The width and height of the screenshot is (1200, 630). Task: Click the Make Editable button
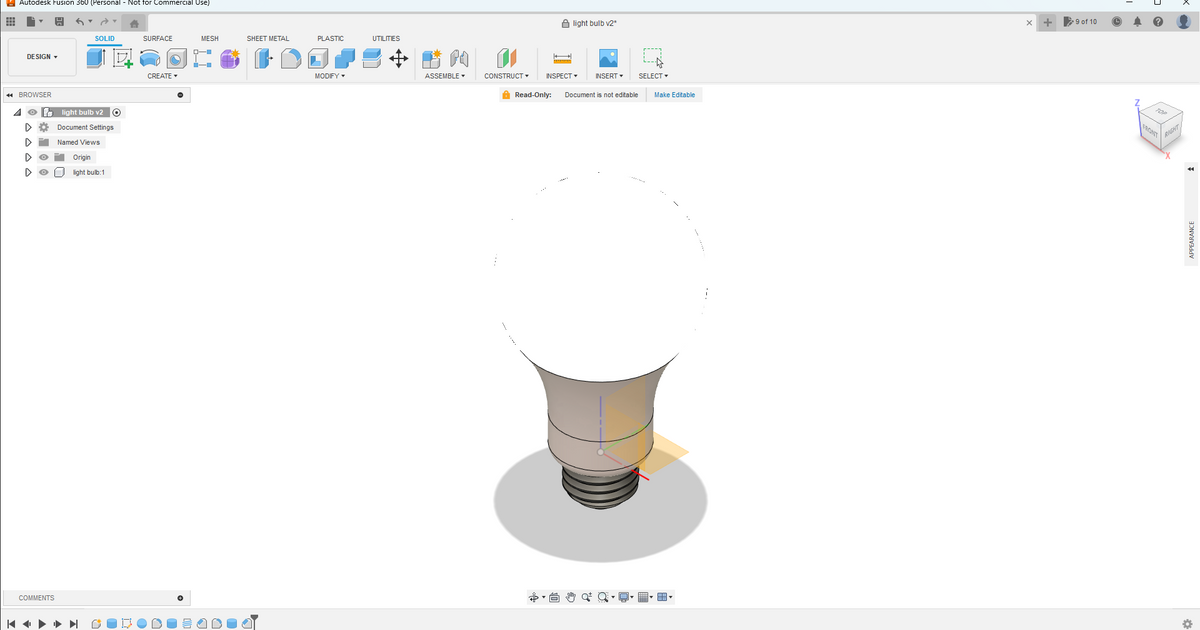(x=673, y=93)
